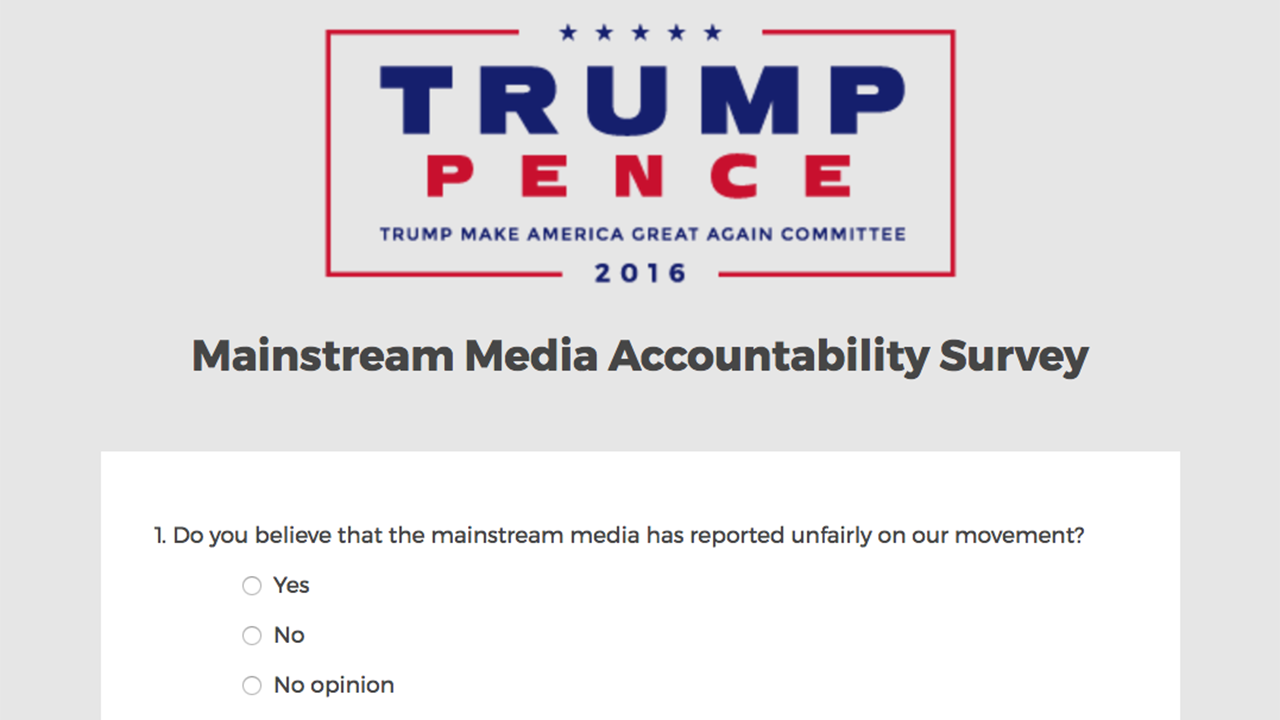The width and height of the screenshot is (1280, 720).
Task: Click the leftmost star above the logo
Action: (568, 33)
